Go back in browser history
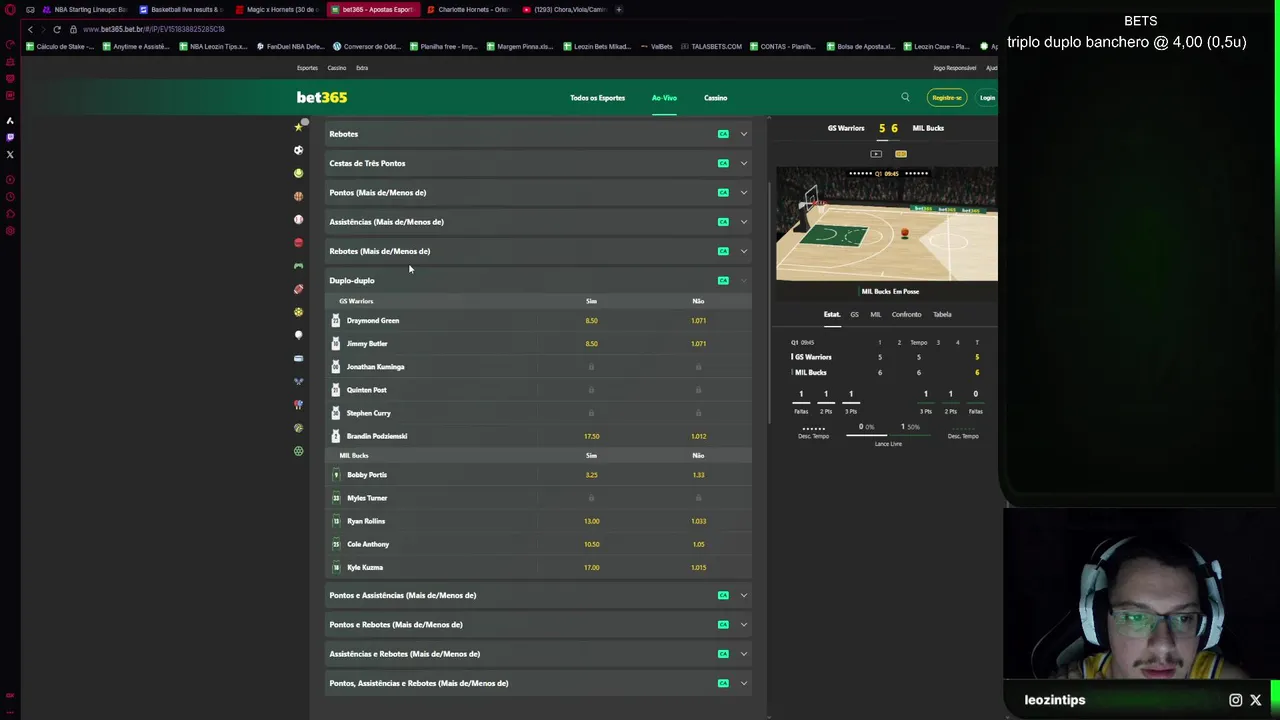1280x720 pixels. tap(30, 29)
